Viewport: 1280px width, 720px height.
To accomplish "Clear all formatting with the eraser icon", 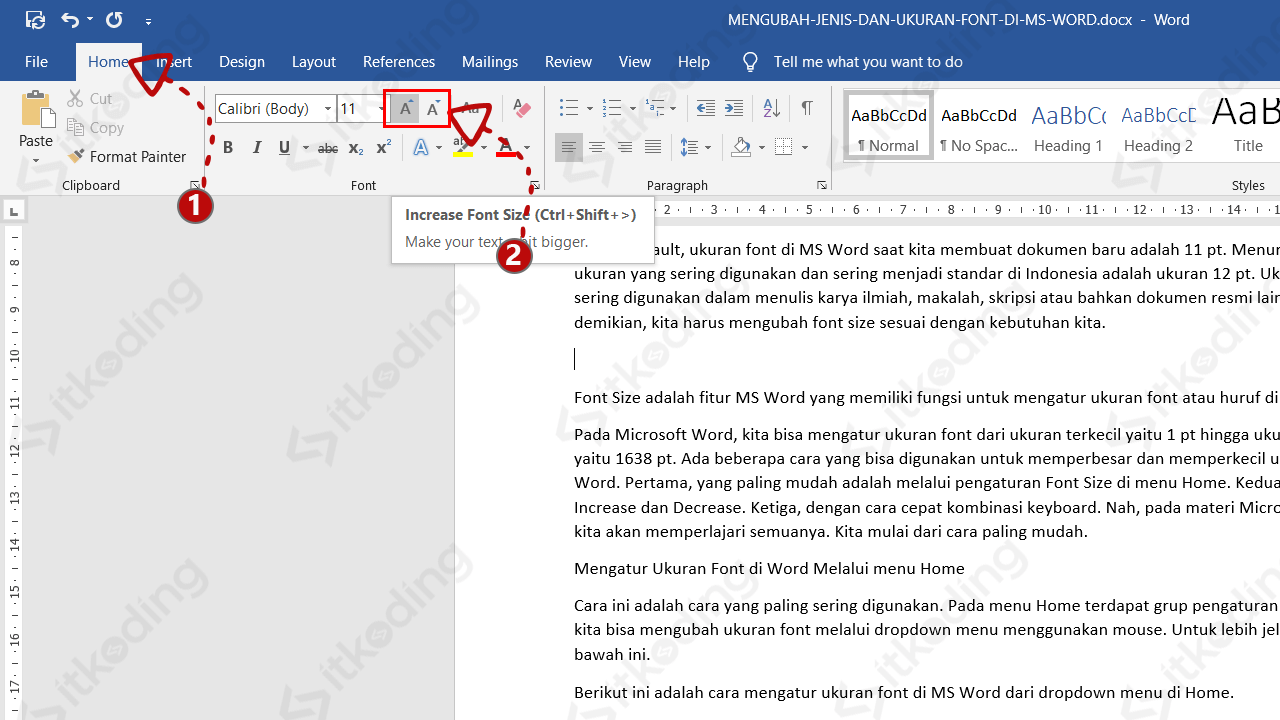I will [521, 108].
